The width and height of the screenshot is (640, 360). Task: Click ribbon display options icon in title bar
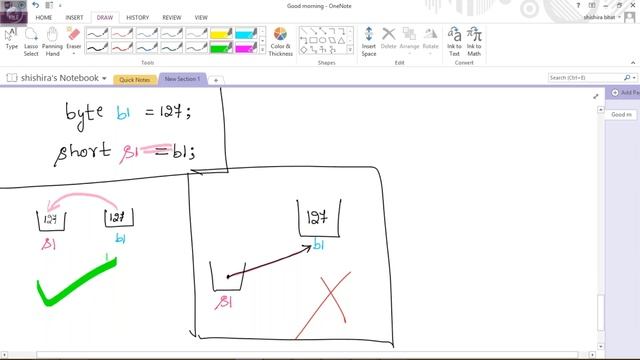pos(592,5)
